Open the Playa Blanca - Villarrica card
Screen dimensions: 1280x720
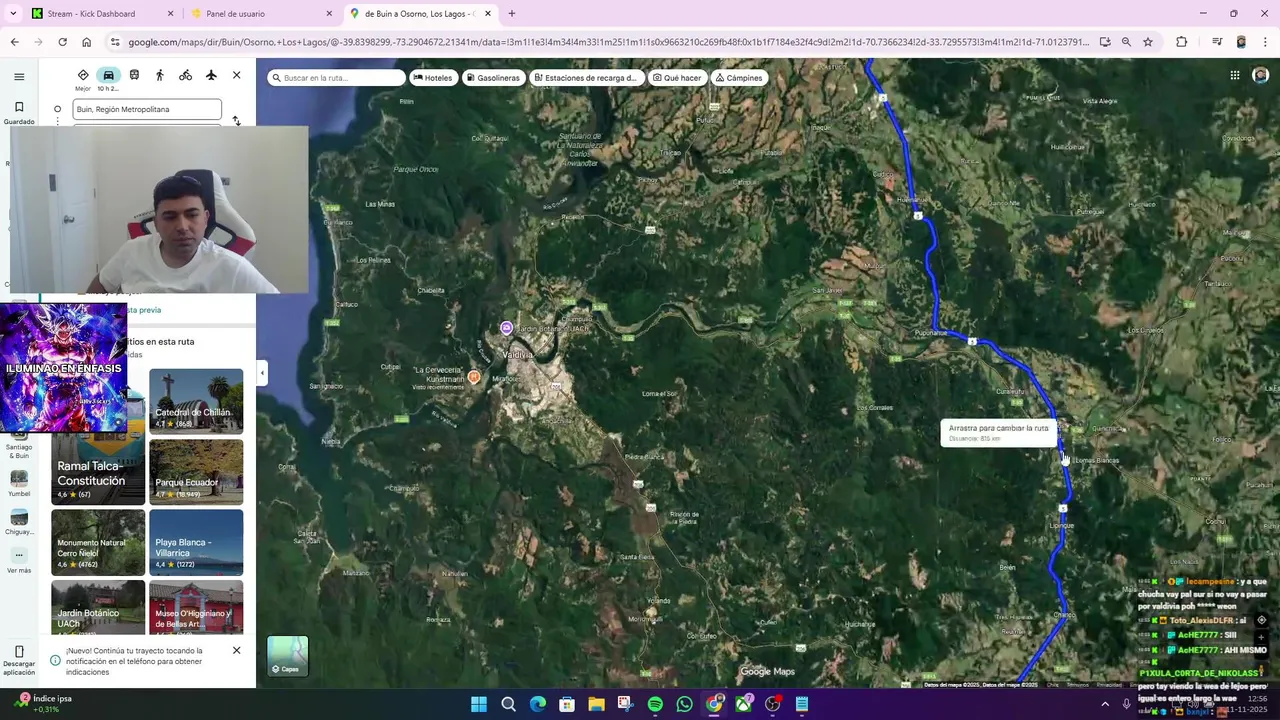click(x=196, y=542)
